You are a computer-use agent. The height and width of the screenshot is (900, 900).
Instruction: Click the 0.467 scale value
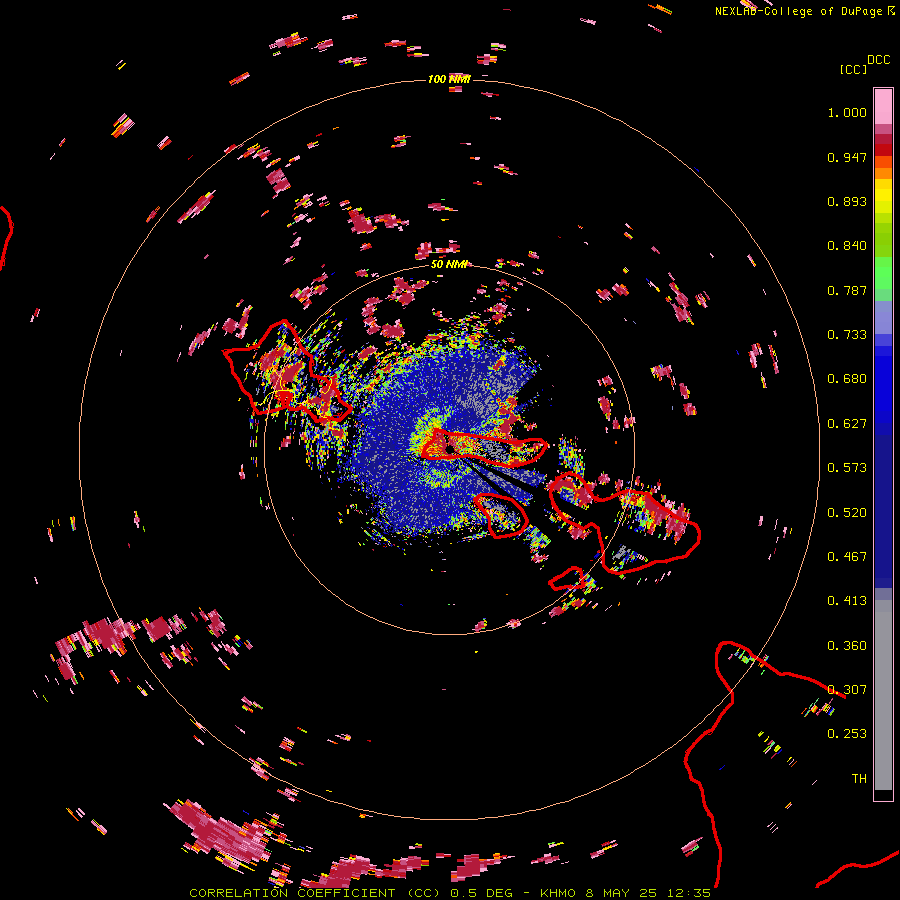pos(847,557)
